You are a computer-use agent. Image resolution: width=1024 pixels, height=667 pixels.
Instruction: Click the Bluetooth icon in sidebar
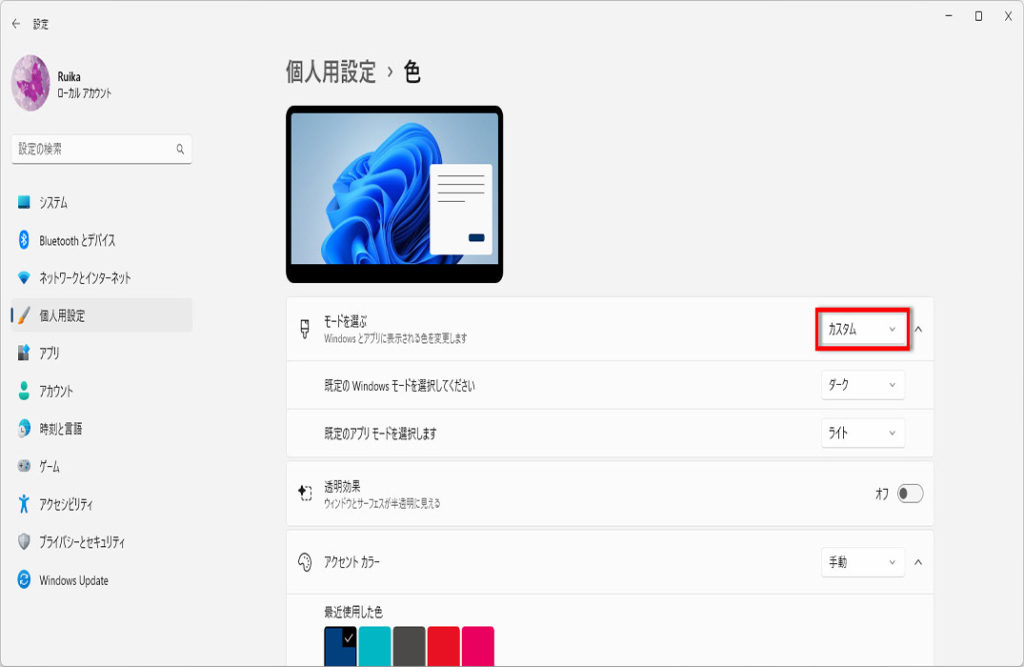(x=24, y=240)
